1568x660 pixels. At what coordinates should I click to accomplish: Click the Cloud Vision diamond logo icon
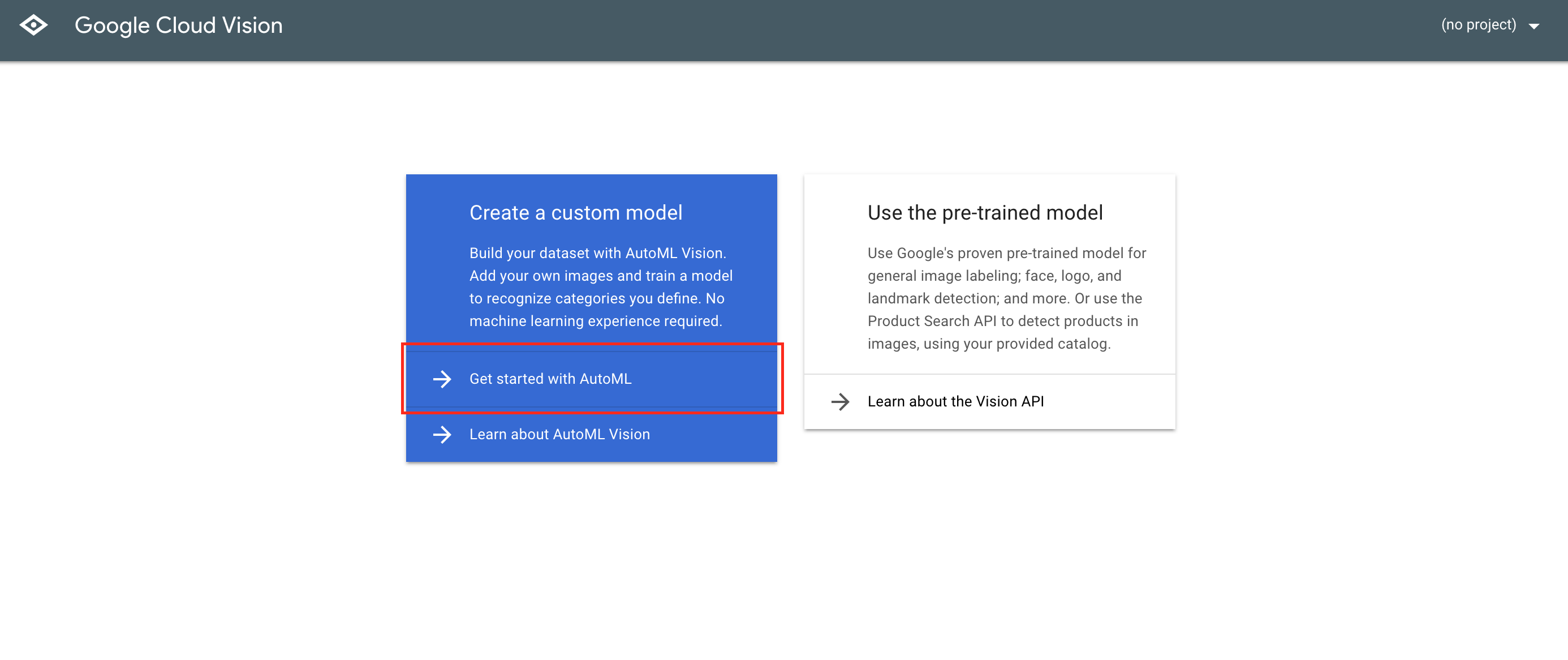[33, 25]
